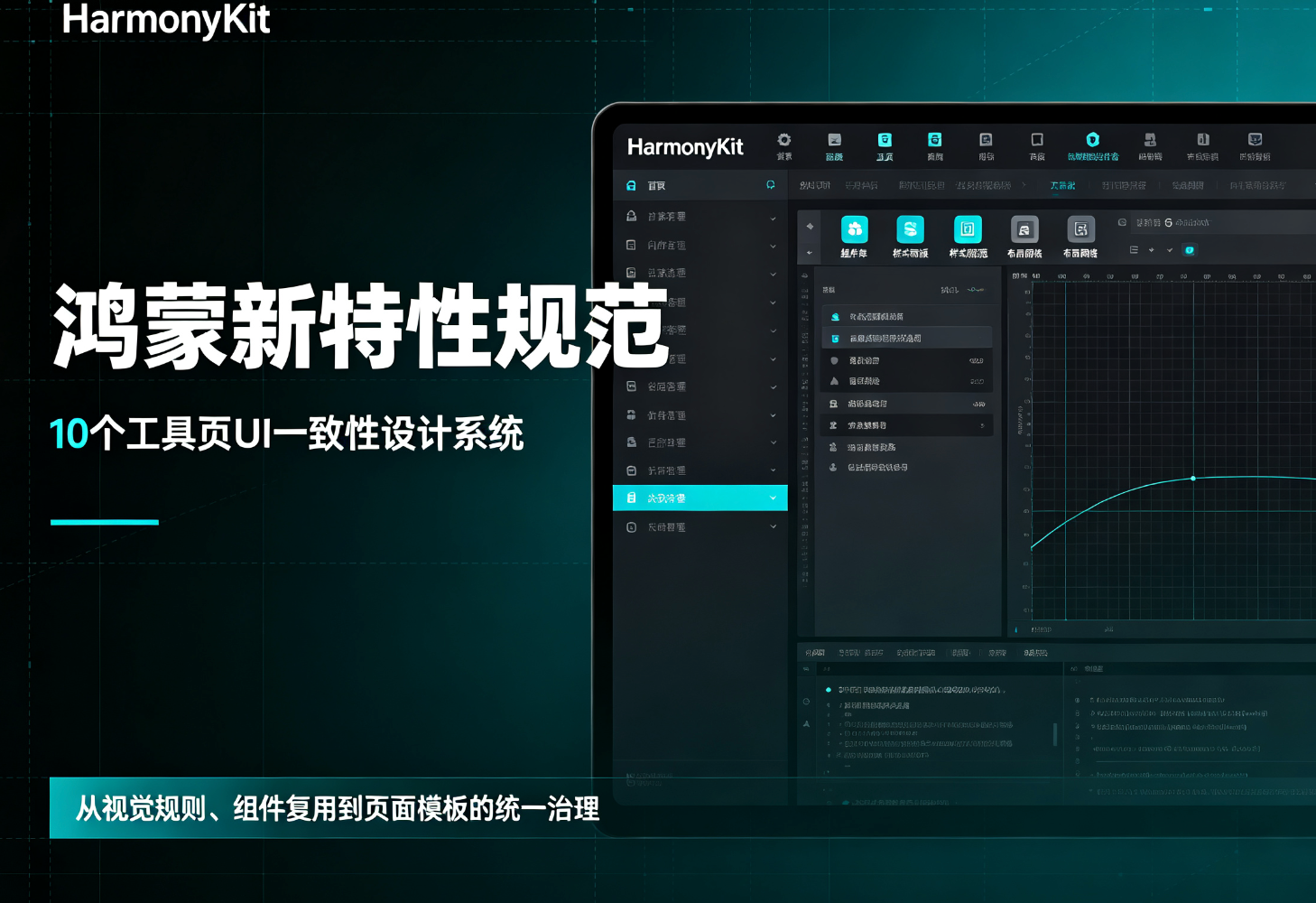This screenshot has height=903, width=1316.
Task: Click the circle icon on the bottom panel's side rail
Action: click(x=806, y=702)
